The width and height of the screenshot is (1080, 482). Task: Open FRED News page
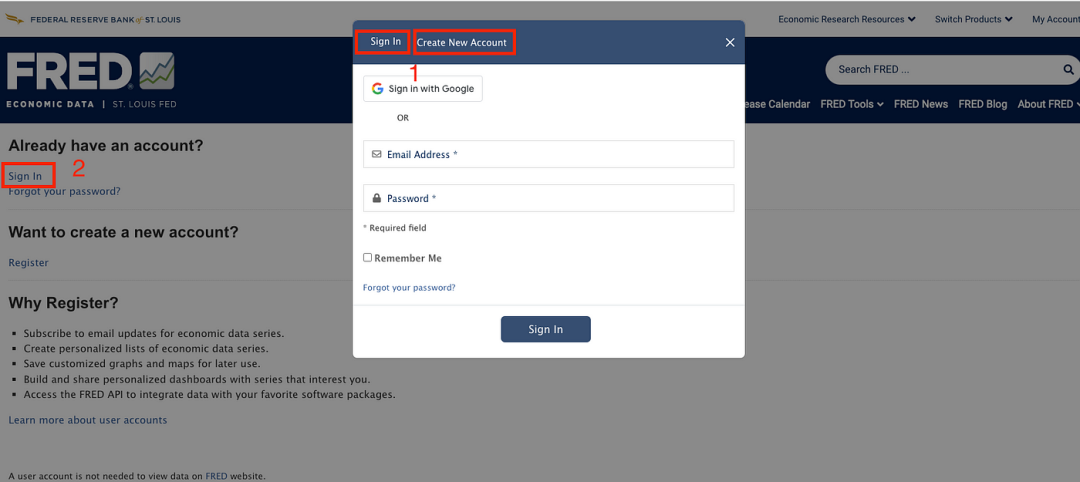921,104
